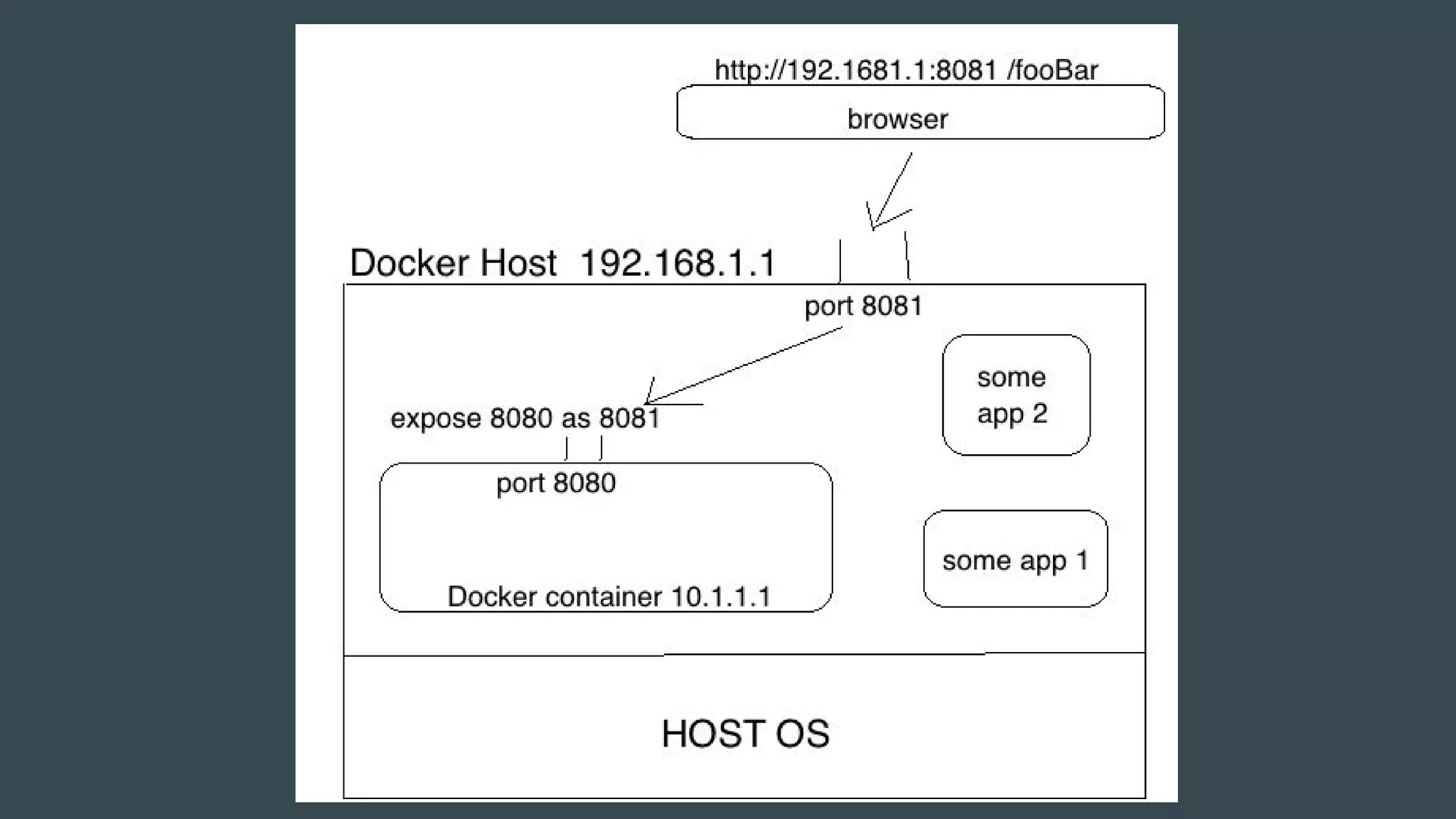Click the "192.168.1.1" host IP address
Viewport: 1456px width, 819px height.
coord(678,263)
